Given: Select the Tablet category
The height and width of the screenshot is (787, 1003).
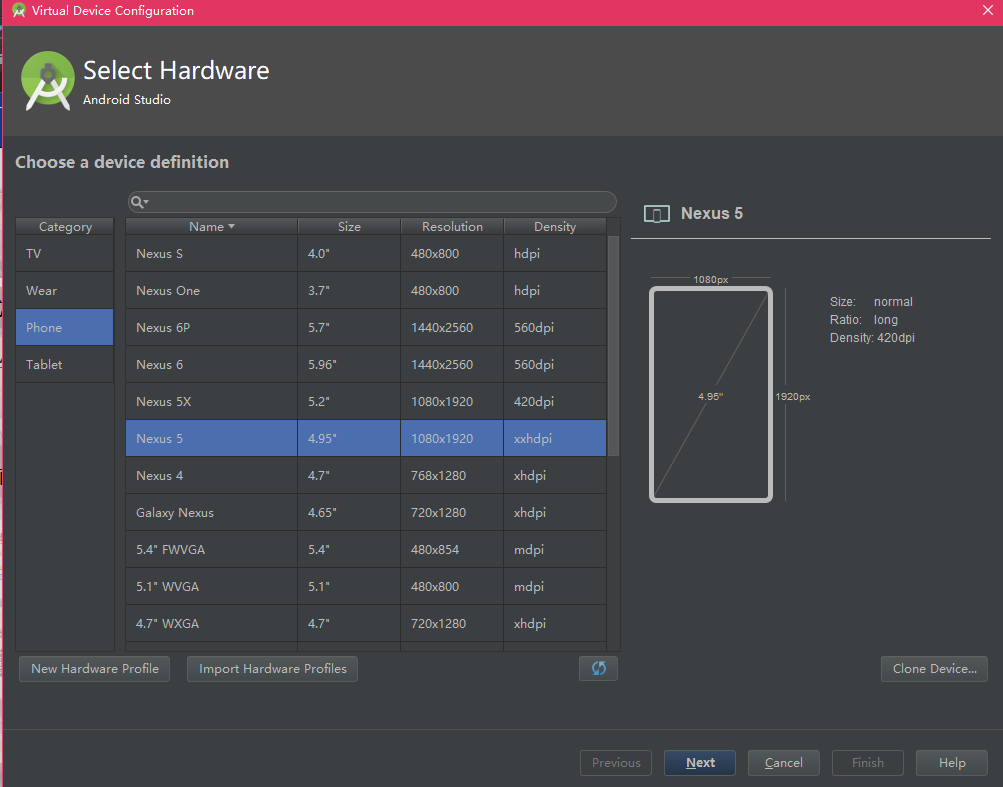Looking at the screenshot, I should pyautogui.click(x=65, y=365).
